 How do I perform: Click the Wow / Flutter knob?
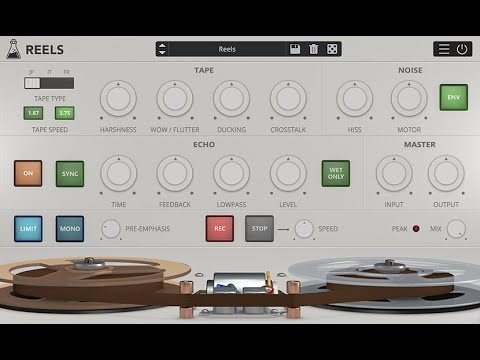(175, 99)
